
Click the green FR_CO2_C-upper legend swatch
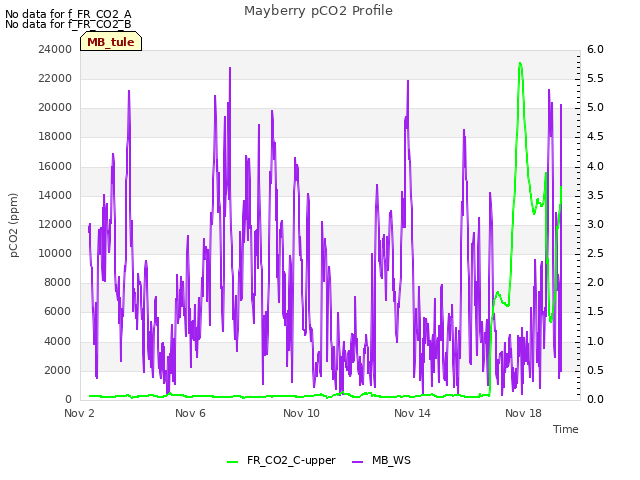coord(233,461)
